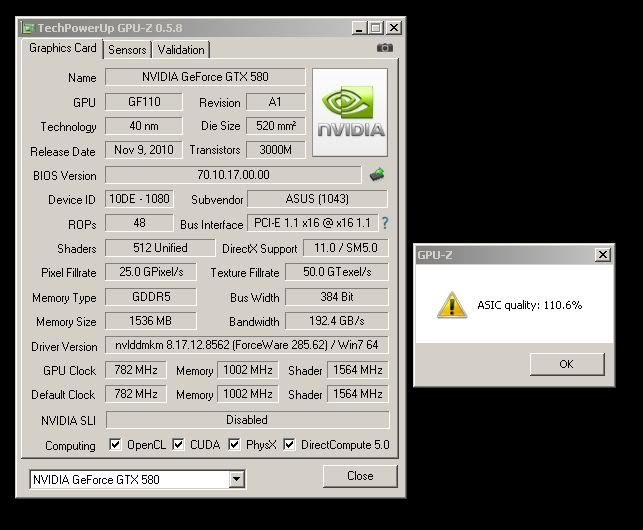Switch to the Sensors tab
This screenshot has height=530, width=643.
click(x=127, y=50)
